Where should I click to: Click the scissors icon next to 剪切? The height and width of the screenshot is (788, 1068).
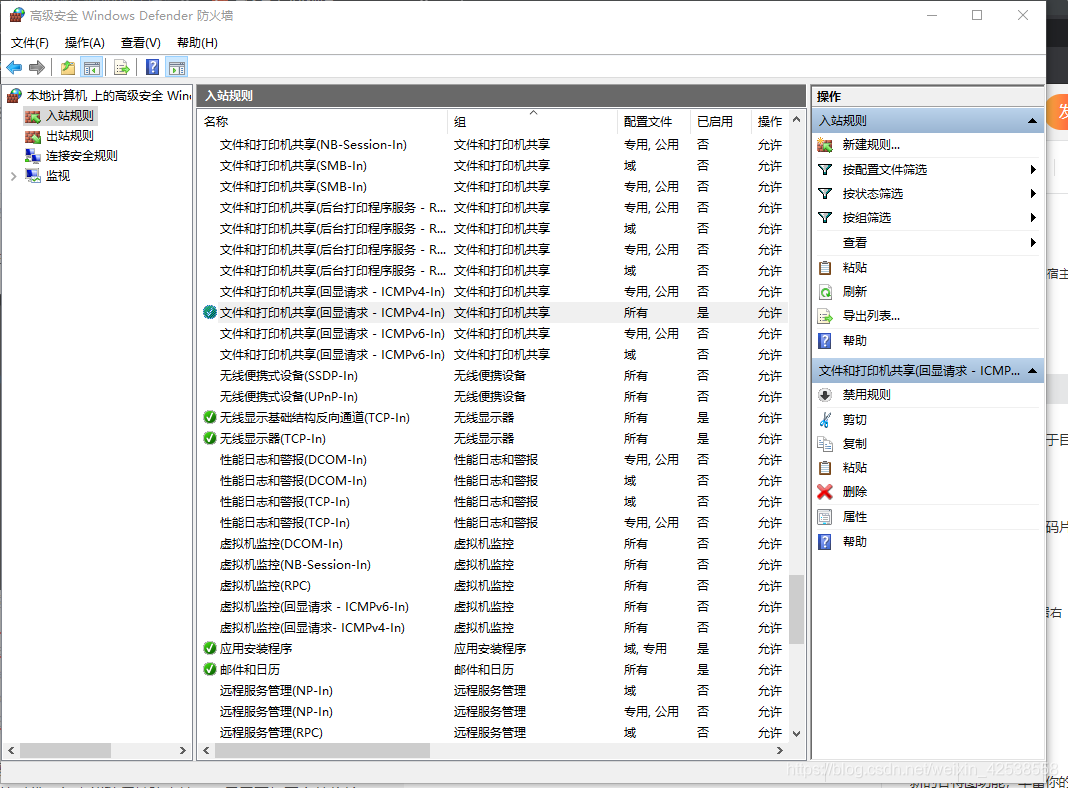pos(825,420)
